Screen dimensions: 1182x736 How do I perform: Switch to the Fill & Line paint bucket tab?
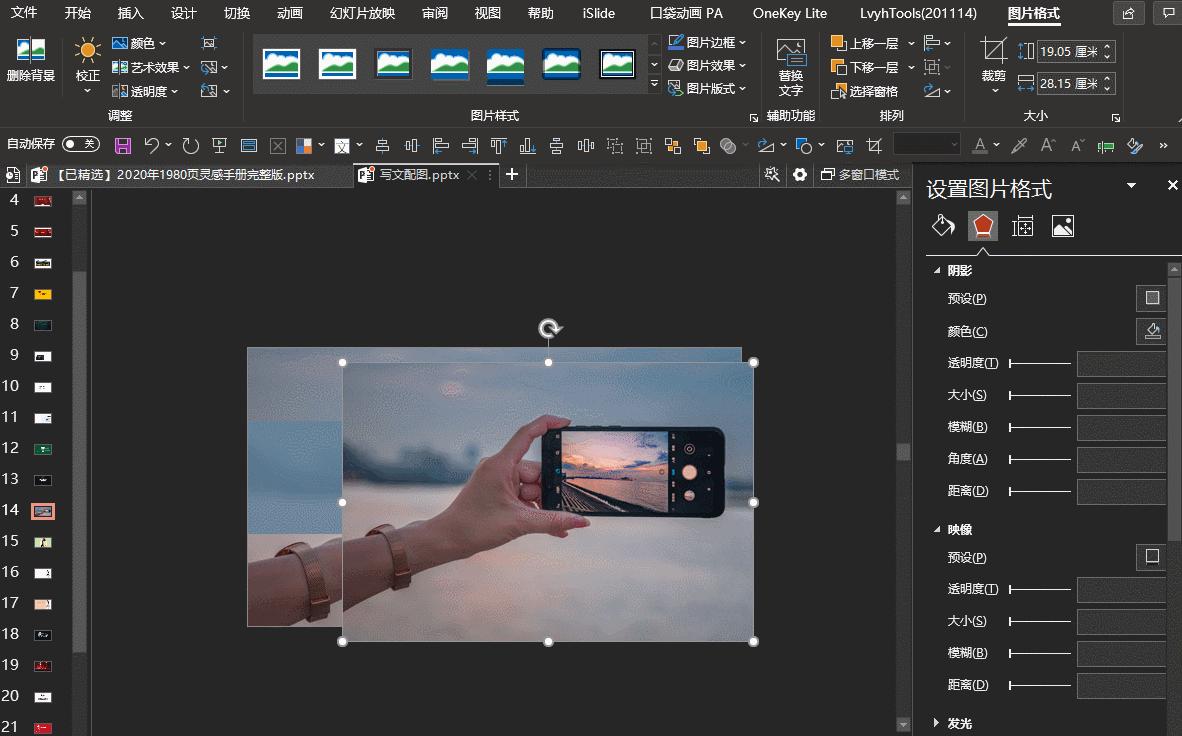(943, 226)
